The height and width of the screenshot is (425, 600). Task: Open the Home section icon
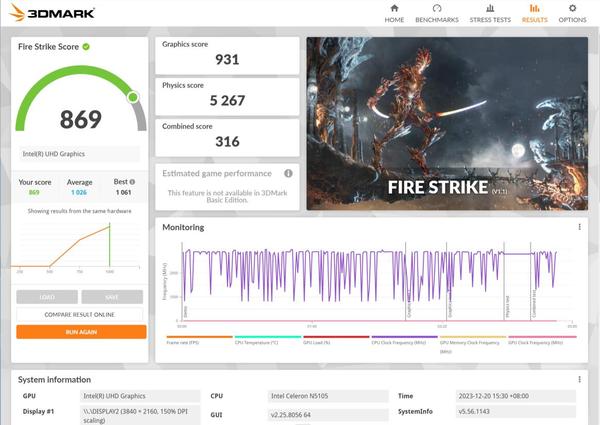tap(394, 9)
